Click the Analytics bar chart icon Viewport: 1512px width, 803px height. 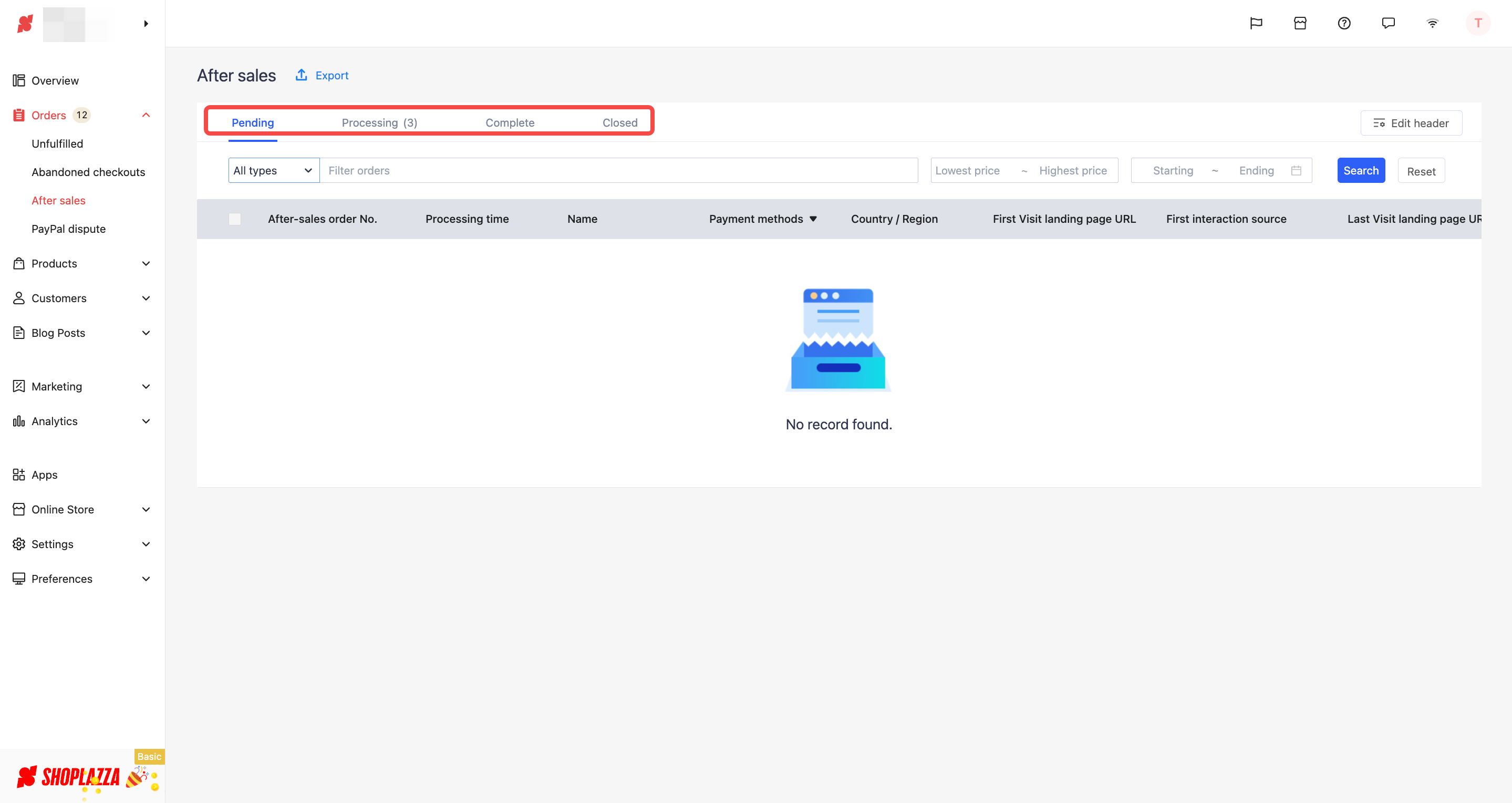coord(19,421)
